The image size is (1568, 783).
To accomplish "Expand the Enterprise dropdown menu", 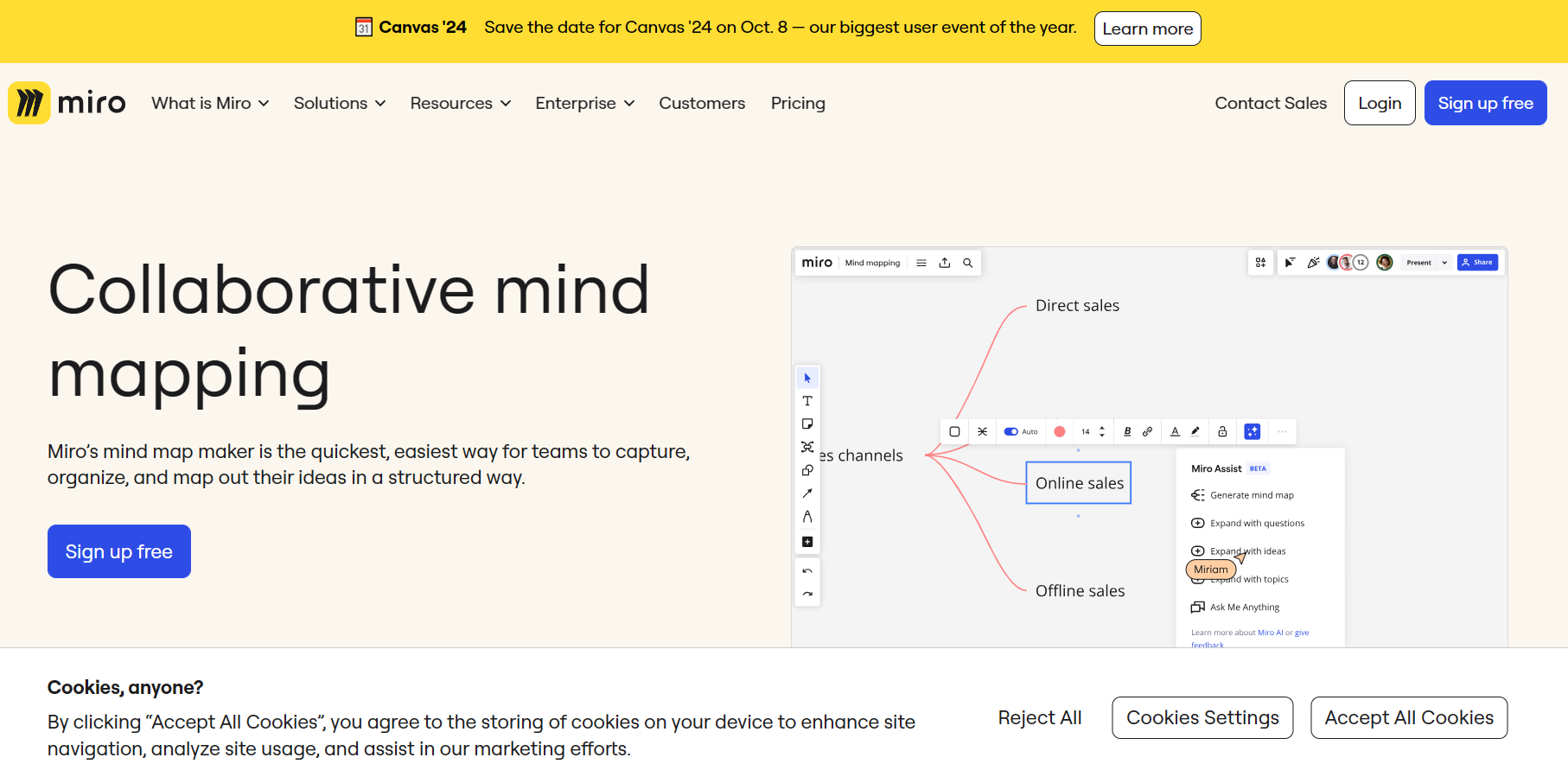I will click(x=584, y=104).
